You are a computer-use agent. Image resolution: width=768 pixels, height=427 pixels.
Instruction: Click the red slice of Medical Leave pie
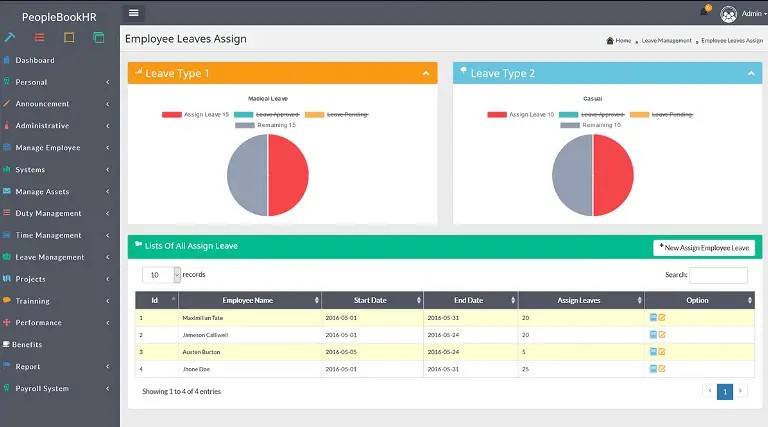tap(289, 175)
